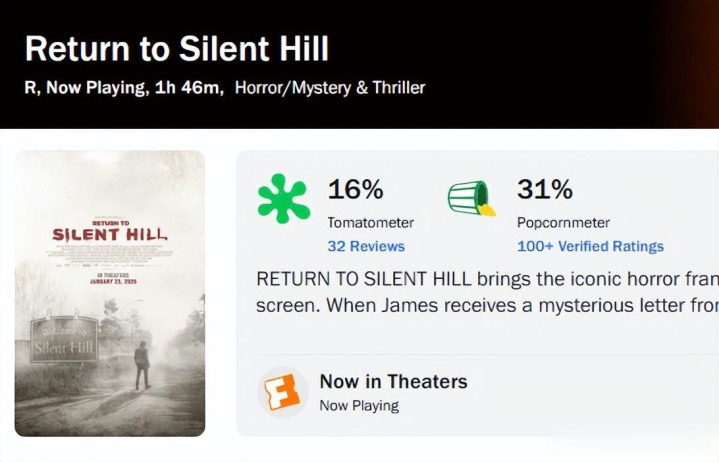The height and width of the screenshot is (462, 719).
Task: Click the red Silent Hill logo on poster
Action: [x=110, y=234]
